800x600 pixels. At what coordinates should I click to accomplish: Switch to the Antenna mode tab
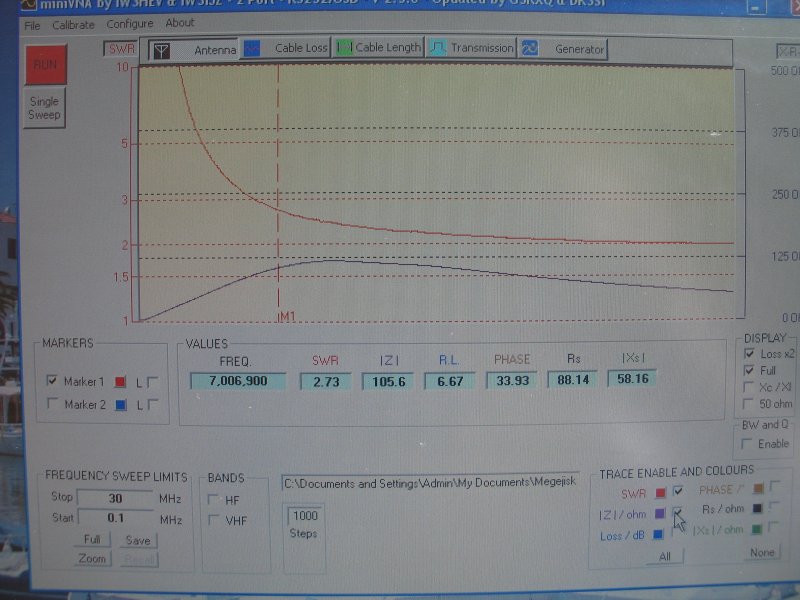coord(194,50)
